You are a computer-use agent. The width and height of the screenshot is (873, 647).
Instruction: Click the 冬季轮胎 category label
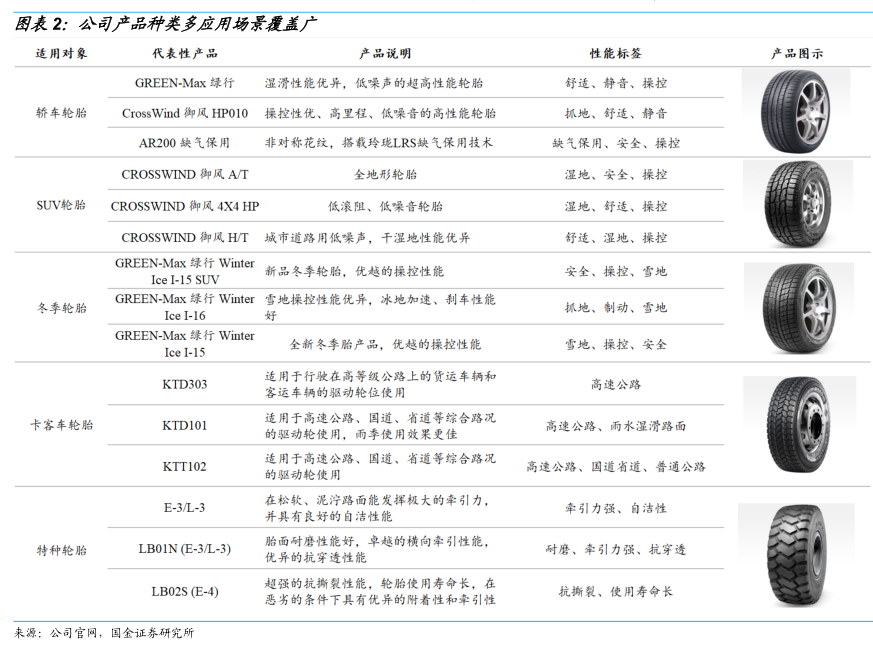click(61, 308)
